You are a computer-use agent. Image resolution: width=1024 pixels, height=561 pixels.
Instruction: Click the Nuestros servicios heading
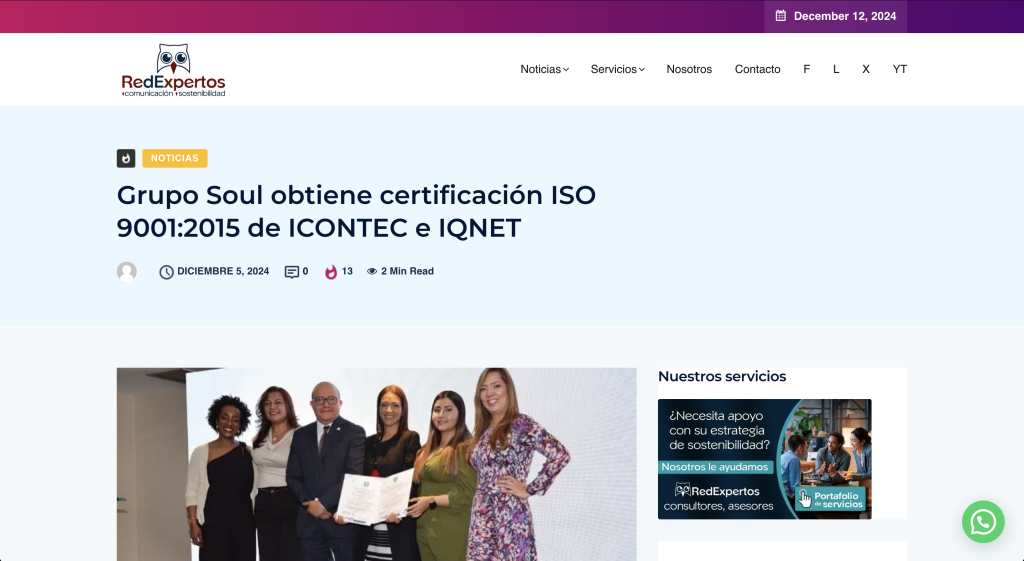pyautogui.click(x=722, y=376)
